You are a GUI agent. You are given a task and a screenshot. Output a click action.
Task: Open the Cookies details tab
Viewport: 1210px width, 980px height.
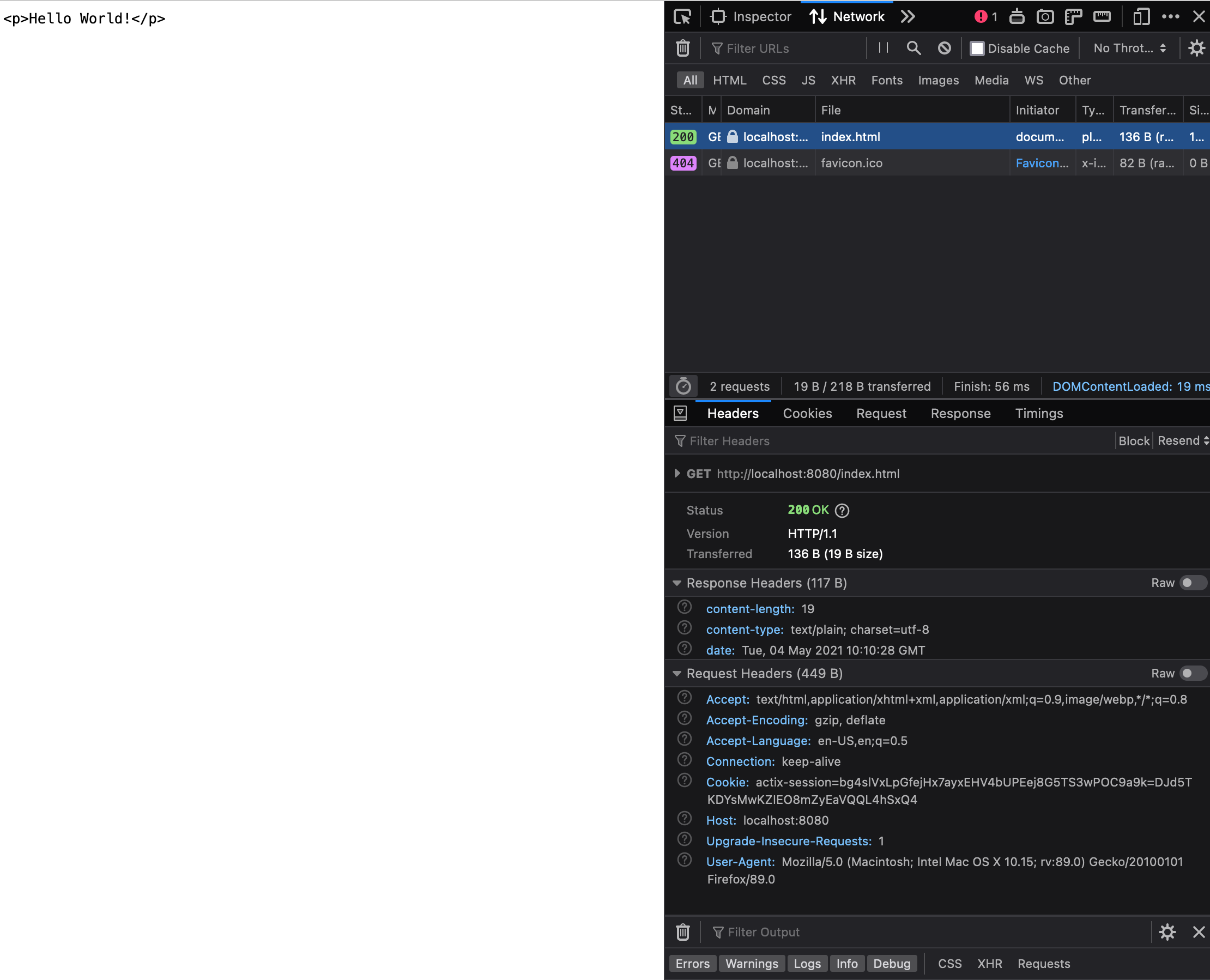pos(807,413)
